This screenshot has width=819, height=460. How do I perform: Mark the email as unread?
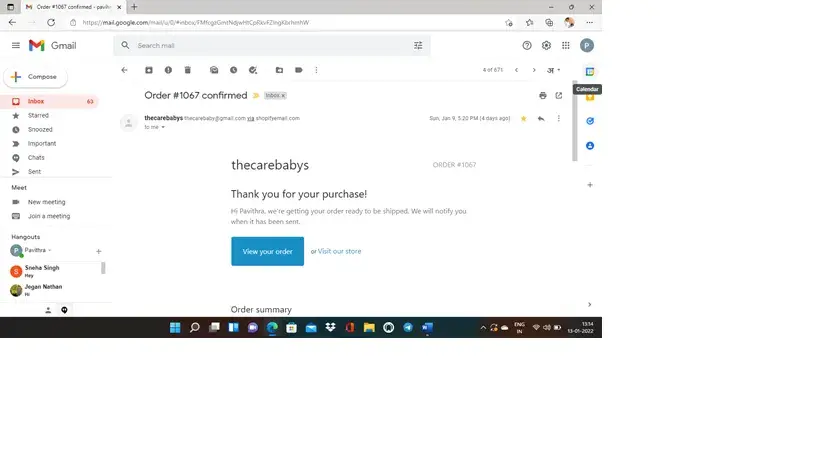tap(214, 70)
